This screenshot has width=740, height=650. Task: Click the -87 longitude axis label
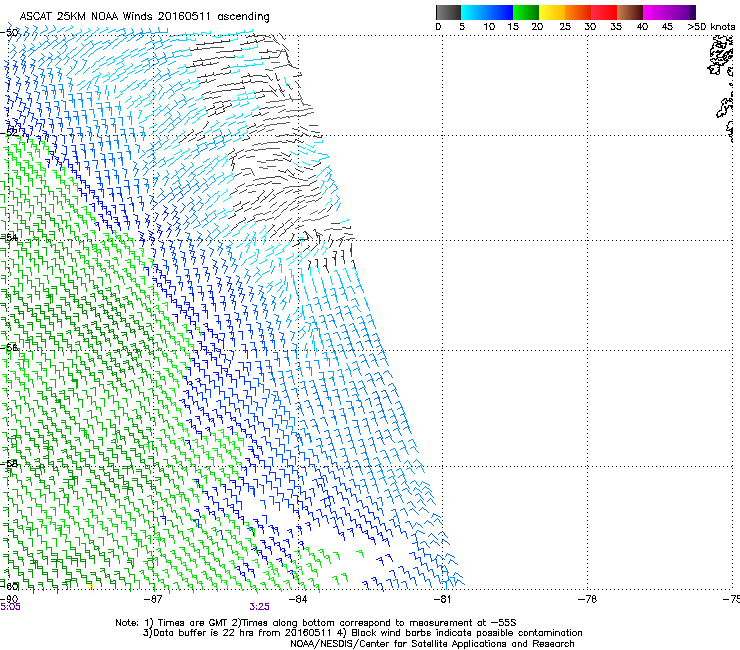(x=153, y=599)
